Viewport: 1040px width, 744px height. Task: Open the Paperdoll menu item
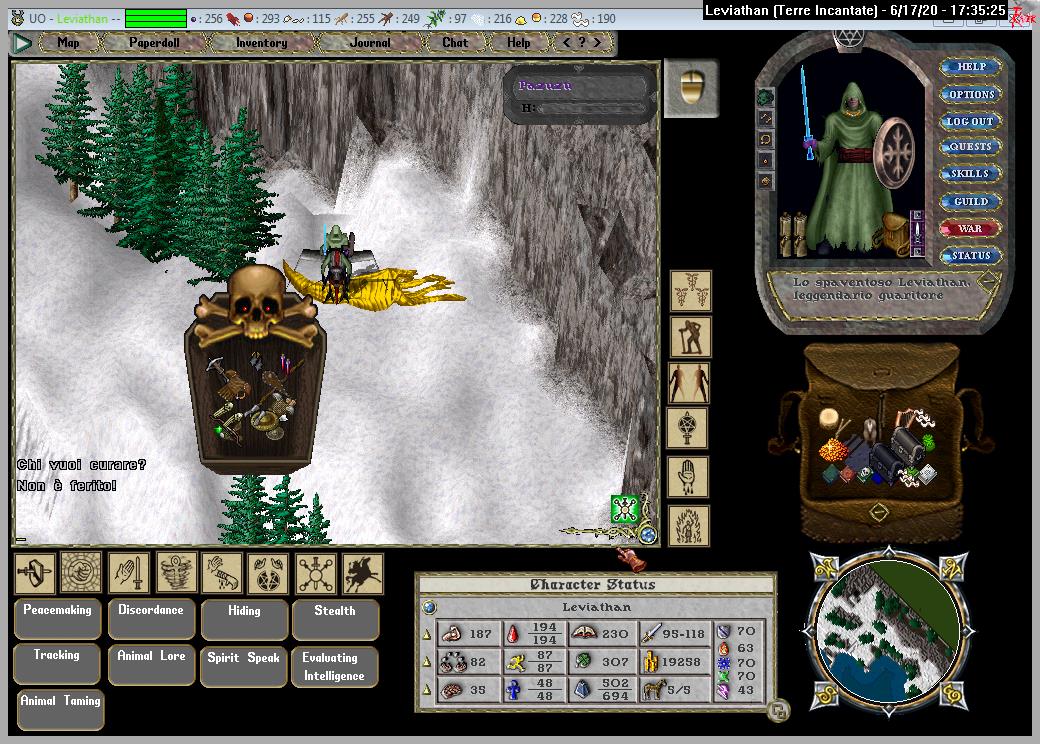[x=155, y=42]
